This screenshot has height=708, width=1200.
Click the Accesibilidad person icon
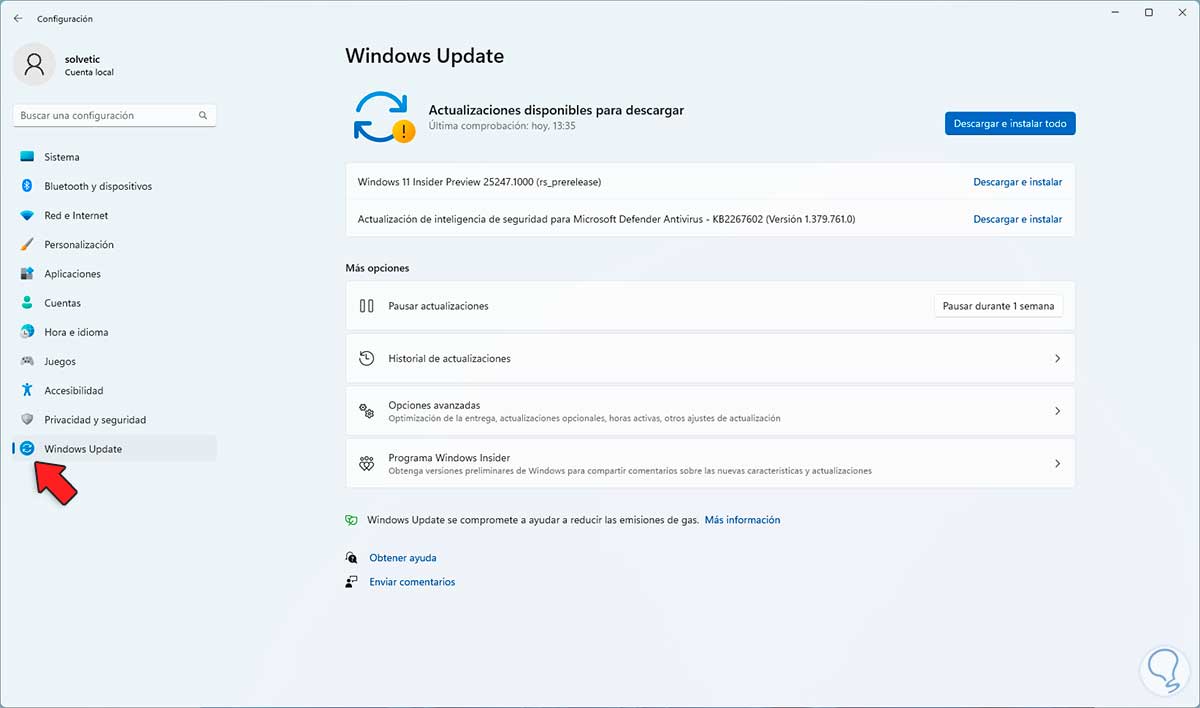[27, 390]
